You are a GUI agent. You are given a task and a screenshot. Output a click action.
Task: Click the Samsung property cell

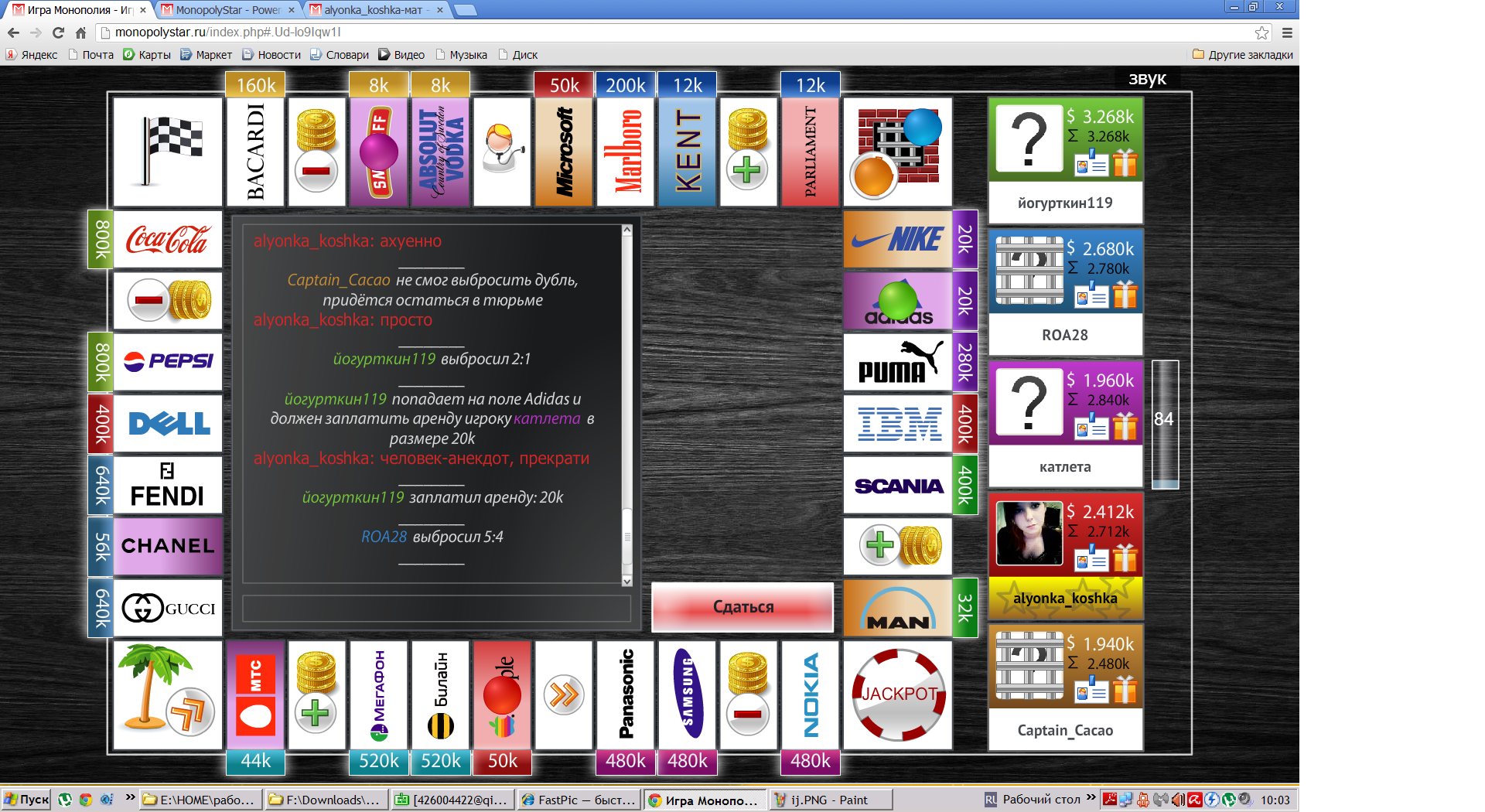[687, 694]
